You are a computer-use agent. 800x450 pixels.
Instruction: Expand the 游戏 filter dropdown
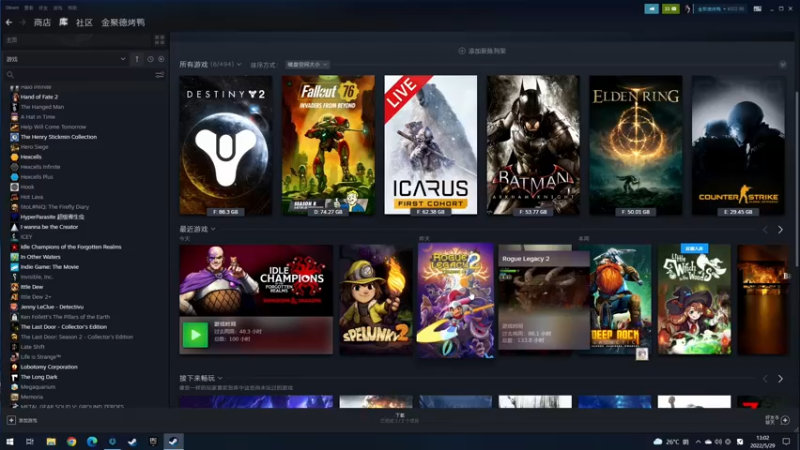(x=65, y=59)
